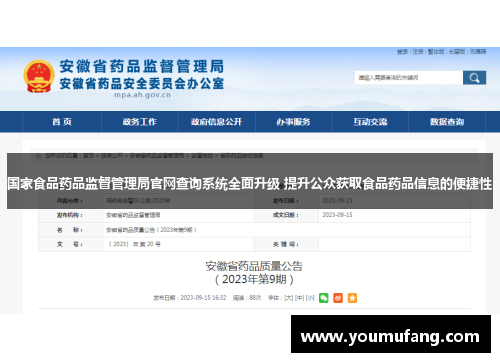
Task: Open the 首页 navigation tab
Action: coord(62,122)
